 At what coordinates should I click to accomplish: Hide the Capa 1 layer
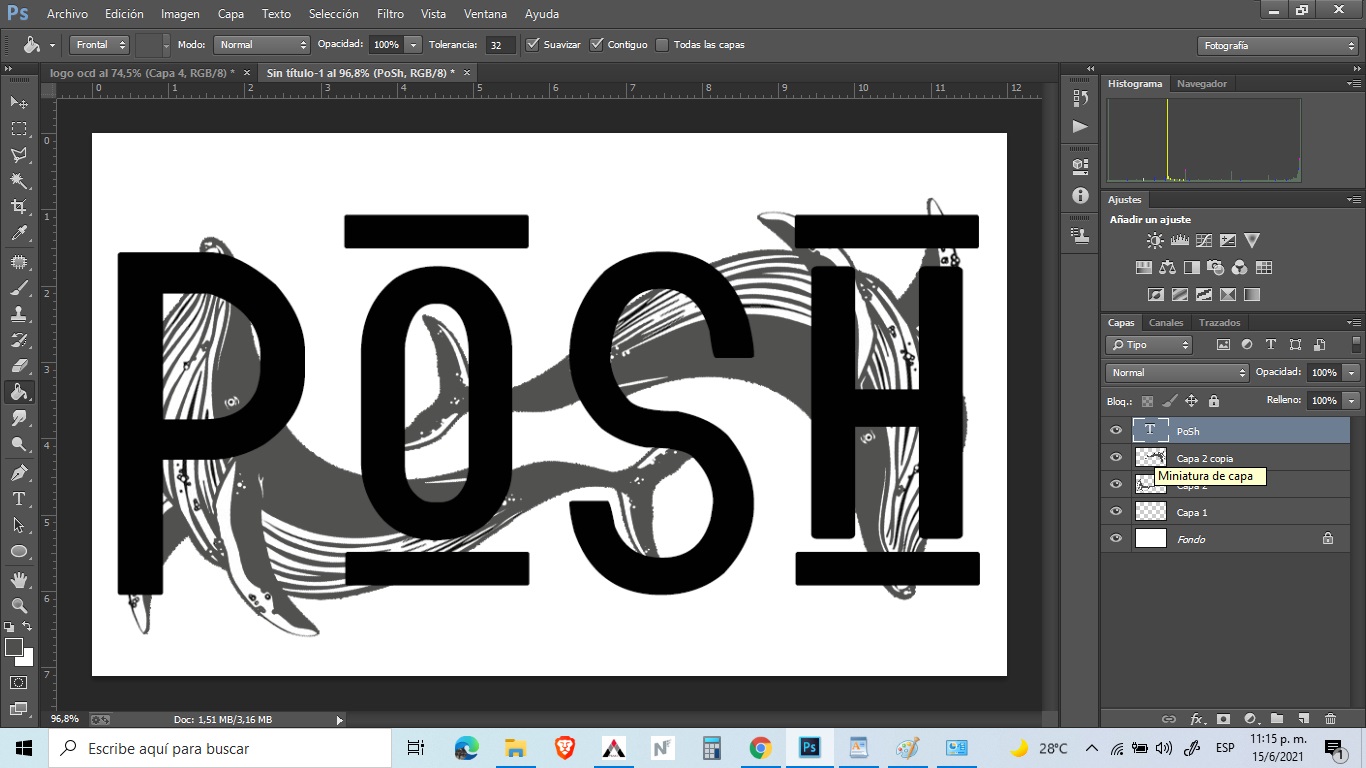point(1116,512)
